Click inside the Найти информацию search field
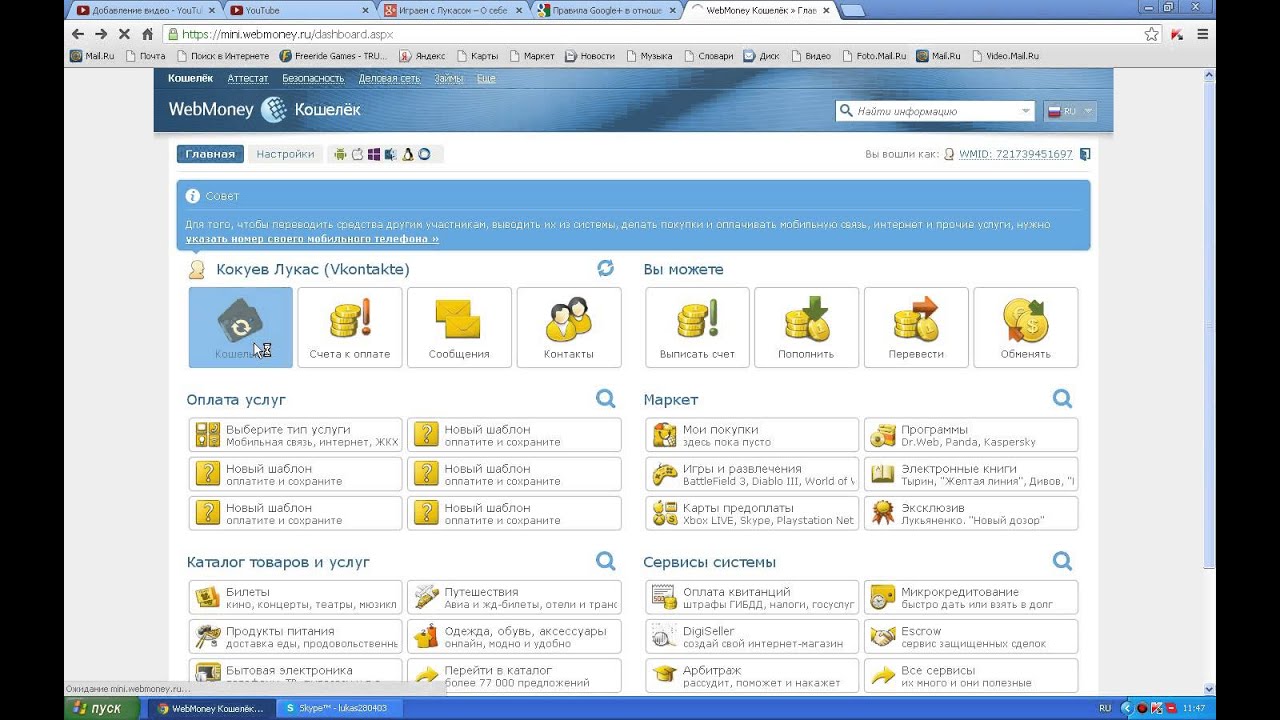Screen dimensions: 1280x720 pos(935,111)
